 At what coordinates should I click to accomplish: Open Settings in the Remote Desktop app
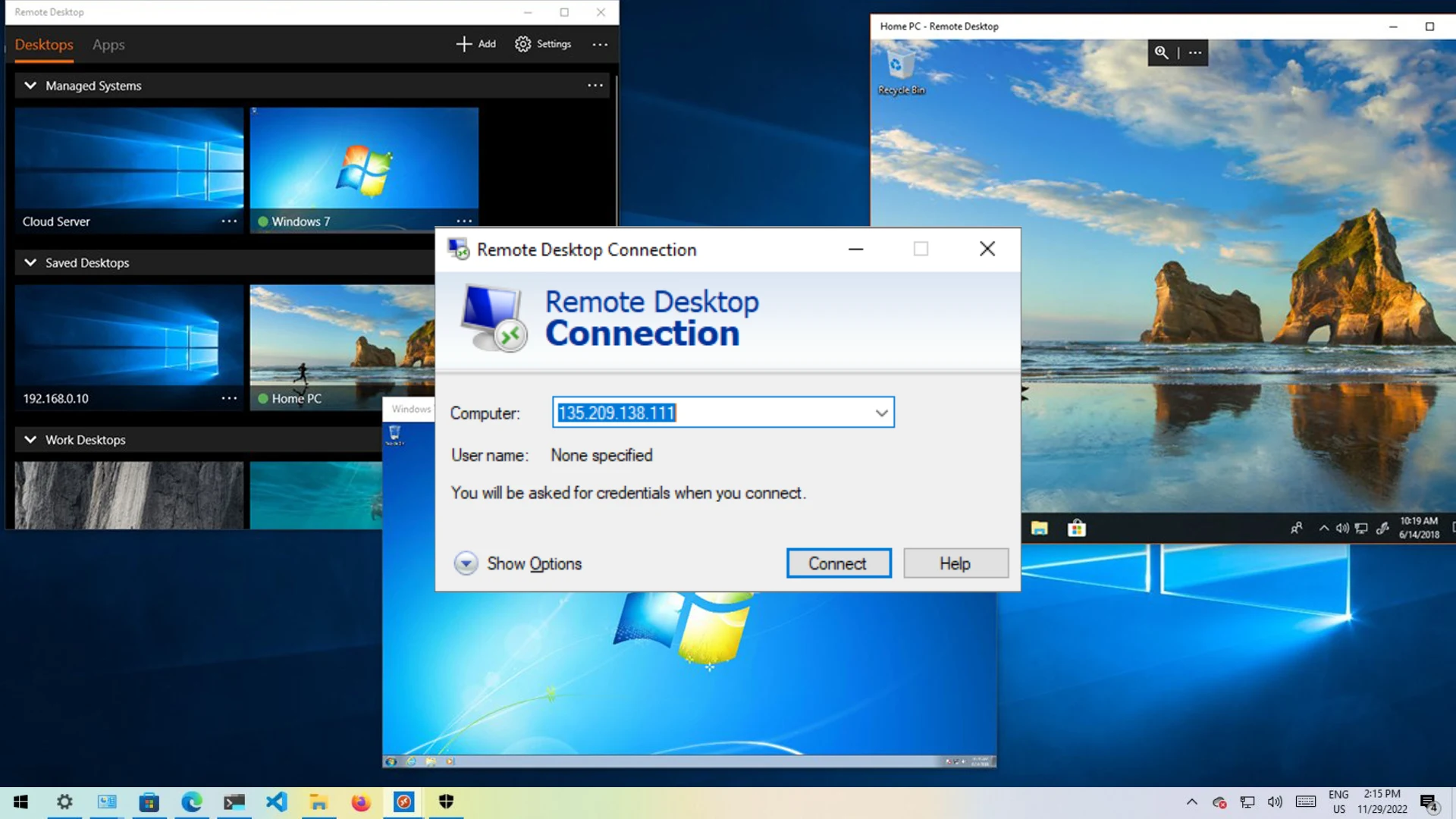click(x=543, y=44)
